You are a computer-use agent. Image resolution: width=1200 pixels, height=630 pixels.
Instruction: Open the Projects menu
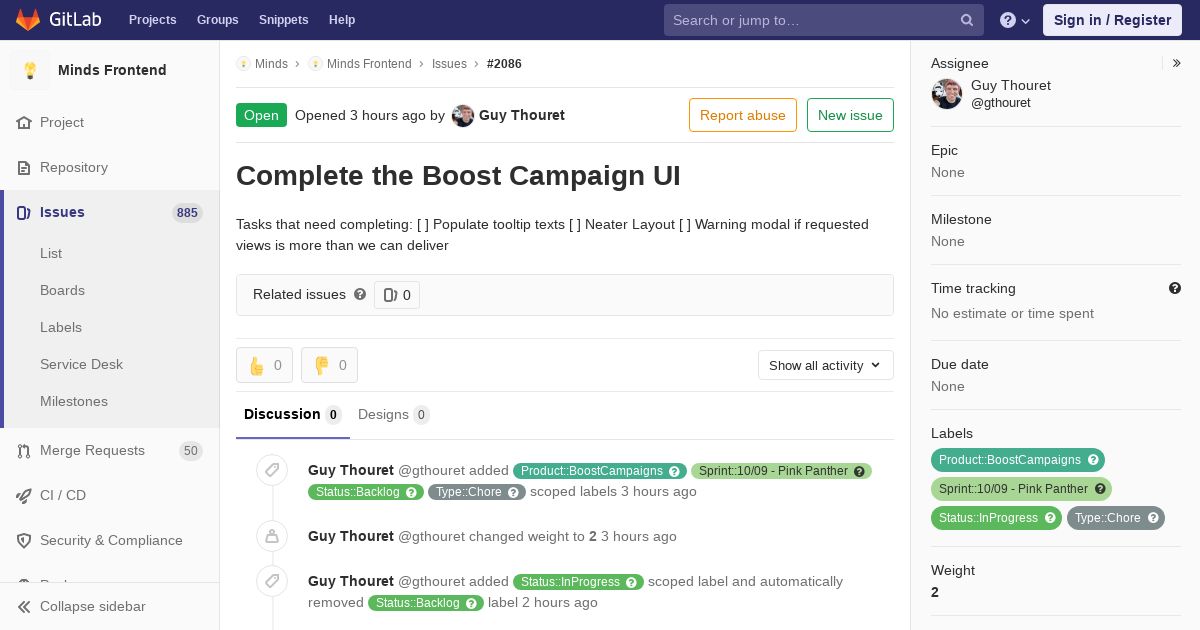pos(152,20)
